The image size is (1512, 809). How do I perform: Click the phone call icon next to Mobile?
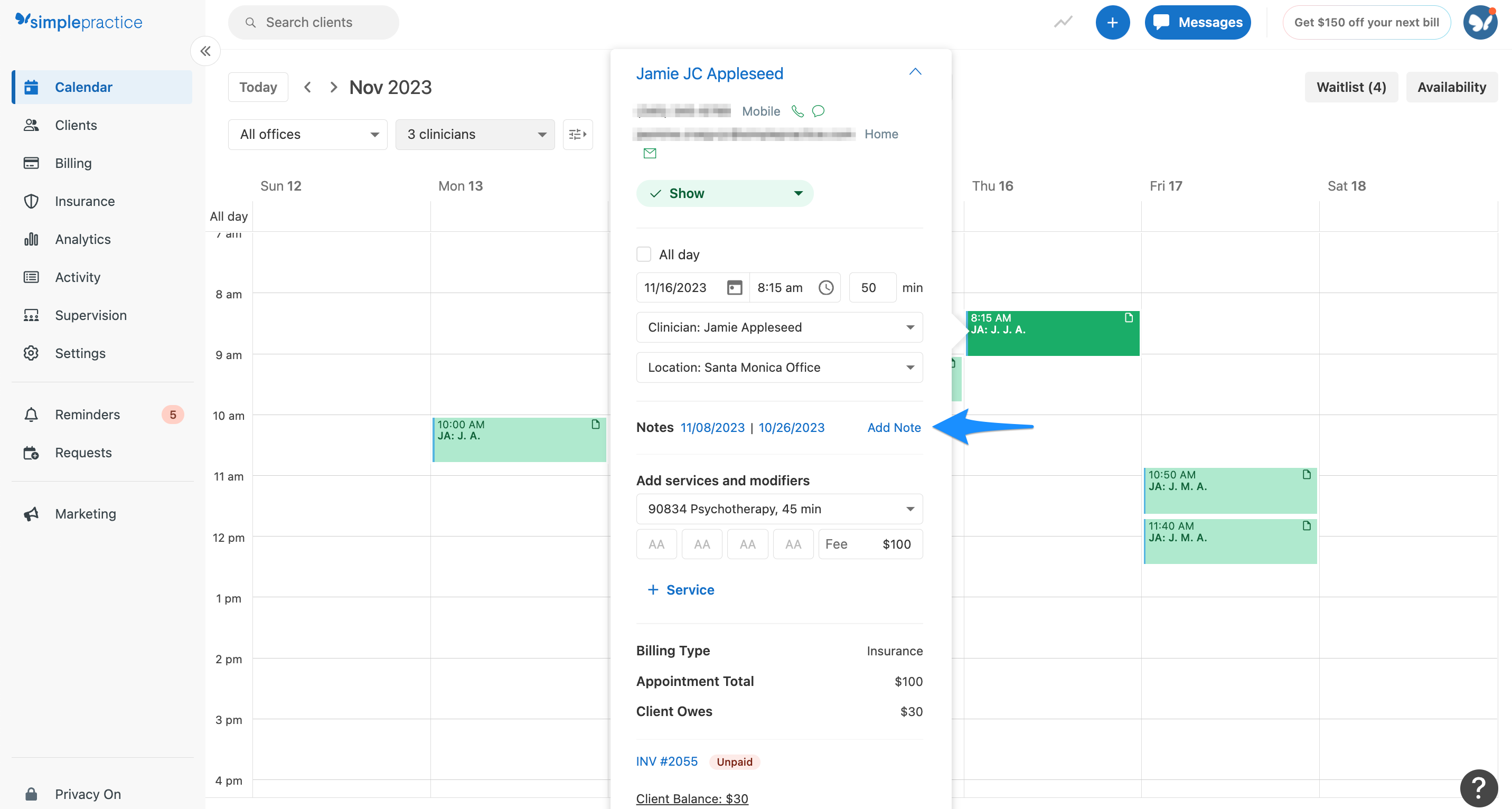pos(797,111)
